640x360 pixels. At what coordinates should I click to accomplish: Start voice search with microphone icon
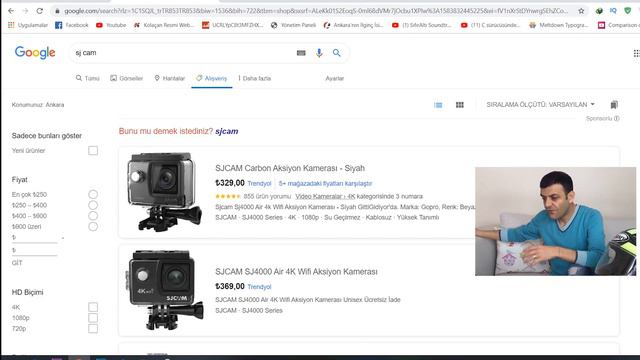coord(319,53)
